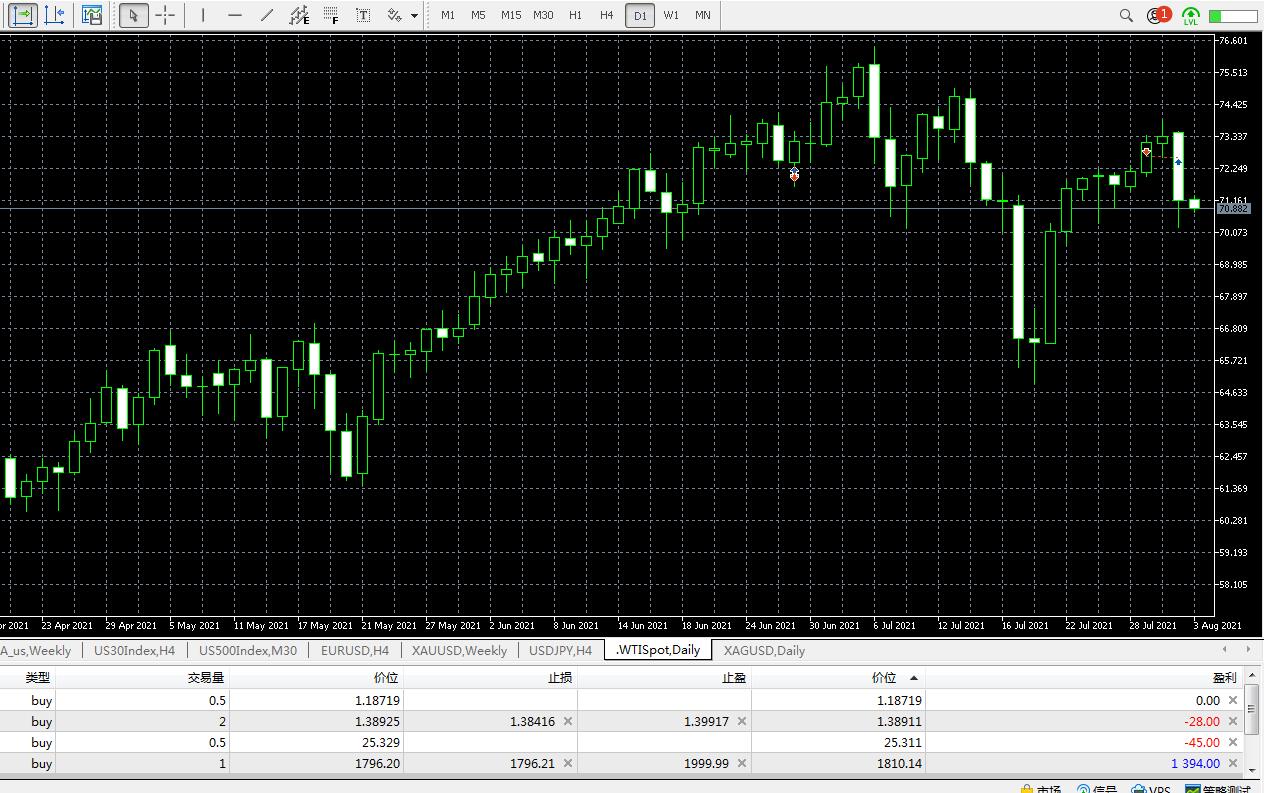
Task: Open account notifications icon with red badge
Action: pos(1159,15)
